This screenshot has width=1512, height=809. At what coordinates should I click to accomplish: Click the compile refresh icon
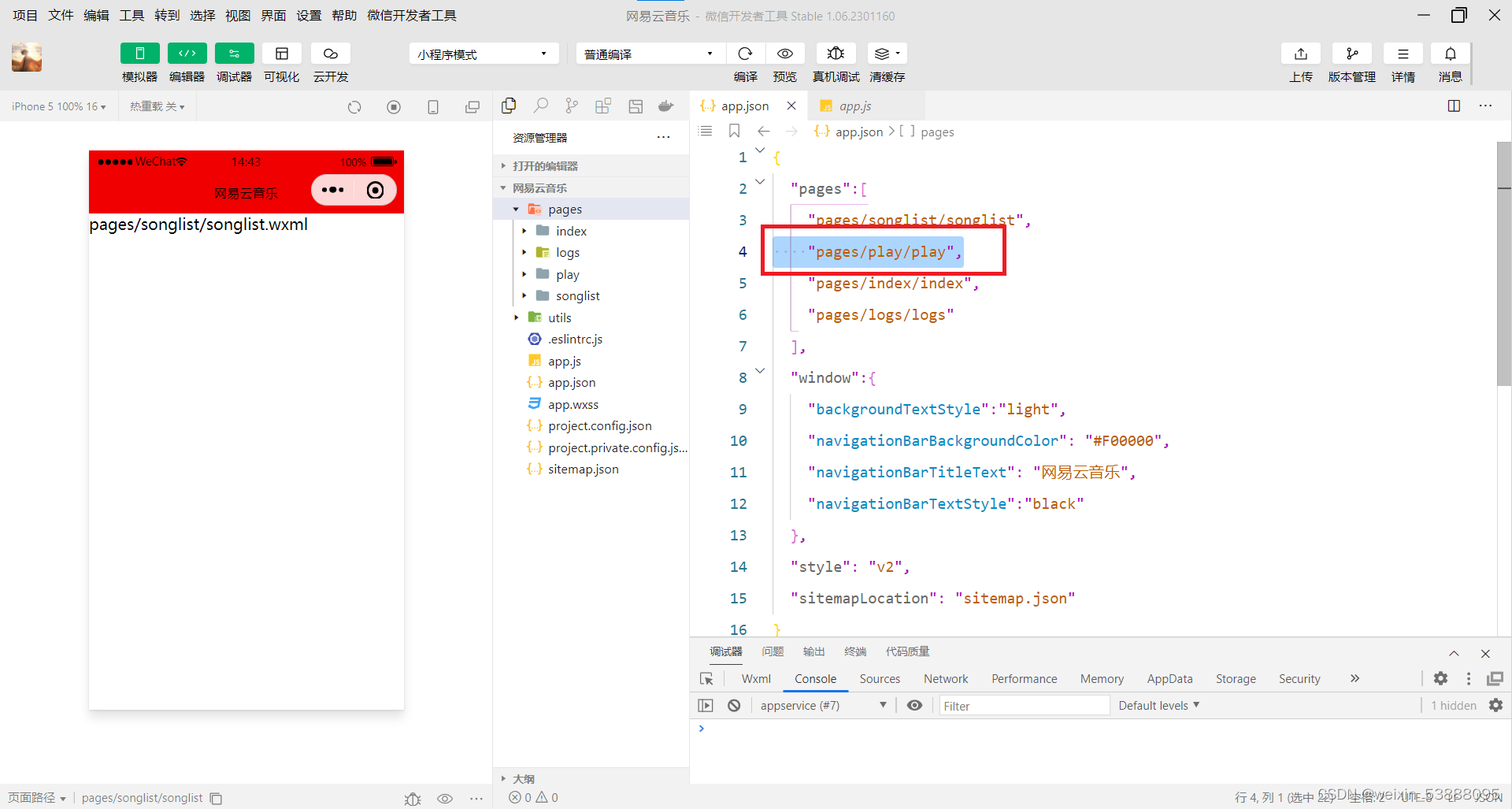tap(745, 54)
